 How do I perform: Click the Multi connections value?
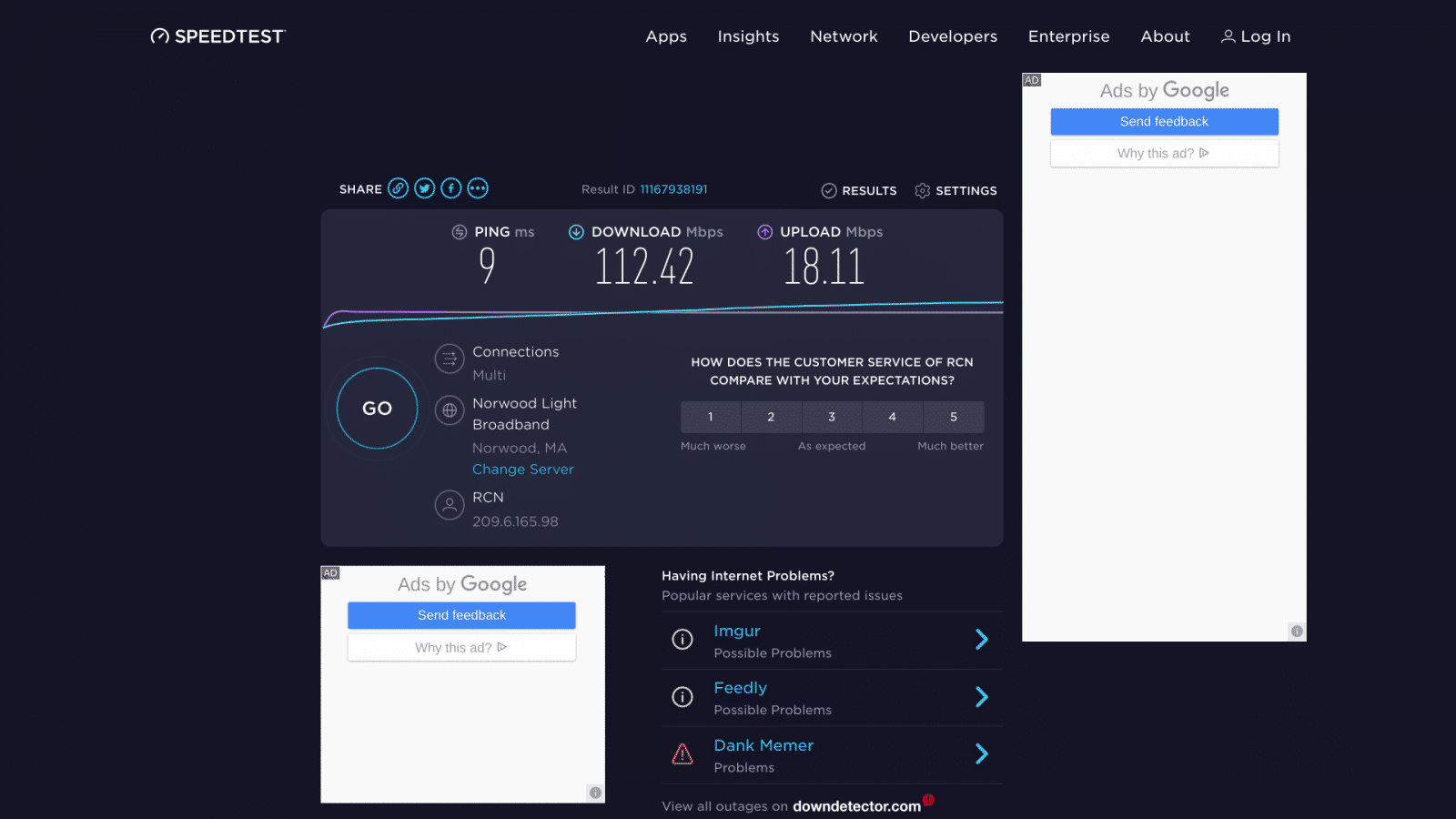point(489,375)
